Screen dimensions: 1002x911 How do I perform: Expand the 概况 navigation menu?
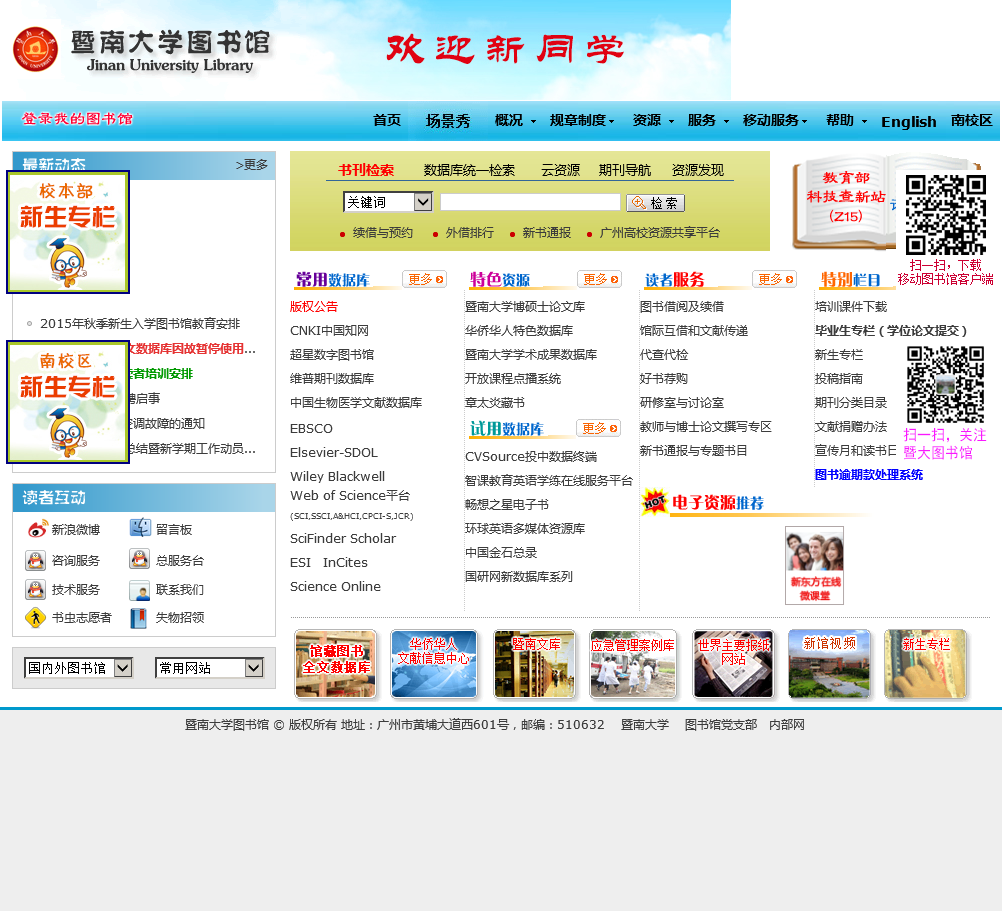coord(514,120)
